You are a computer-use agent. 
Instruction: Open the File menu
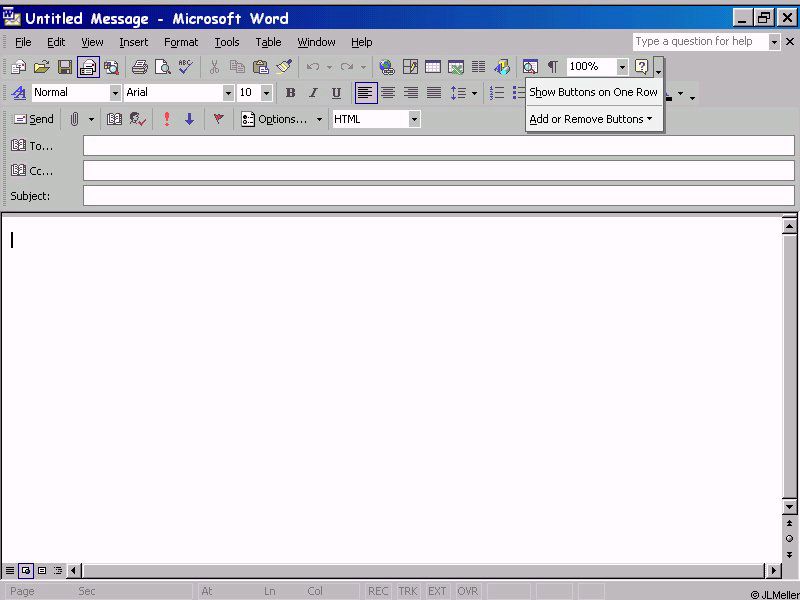23,42
